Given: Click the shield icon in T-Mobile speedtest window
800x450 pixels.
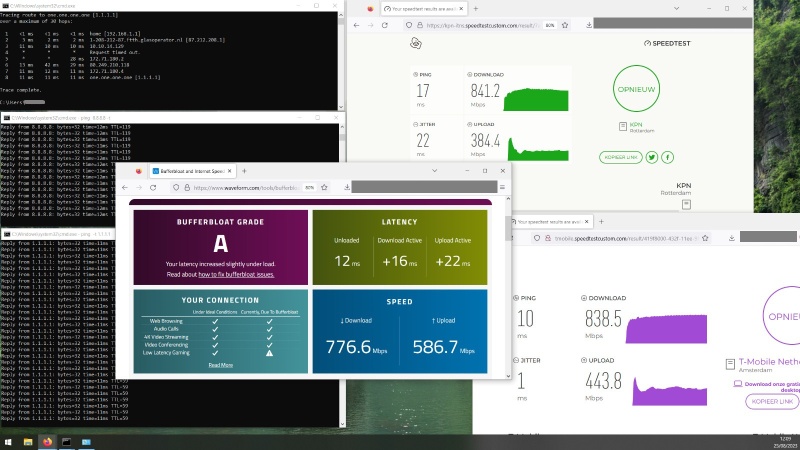Looking at the screenshot, I should click(x=537, y=238).
